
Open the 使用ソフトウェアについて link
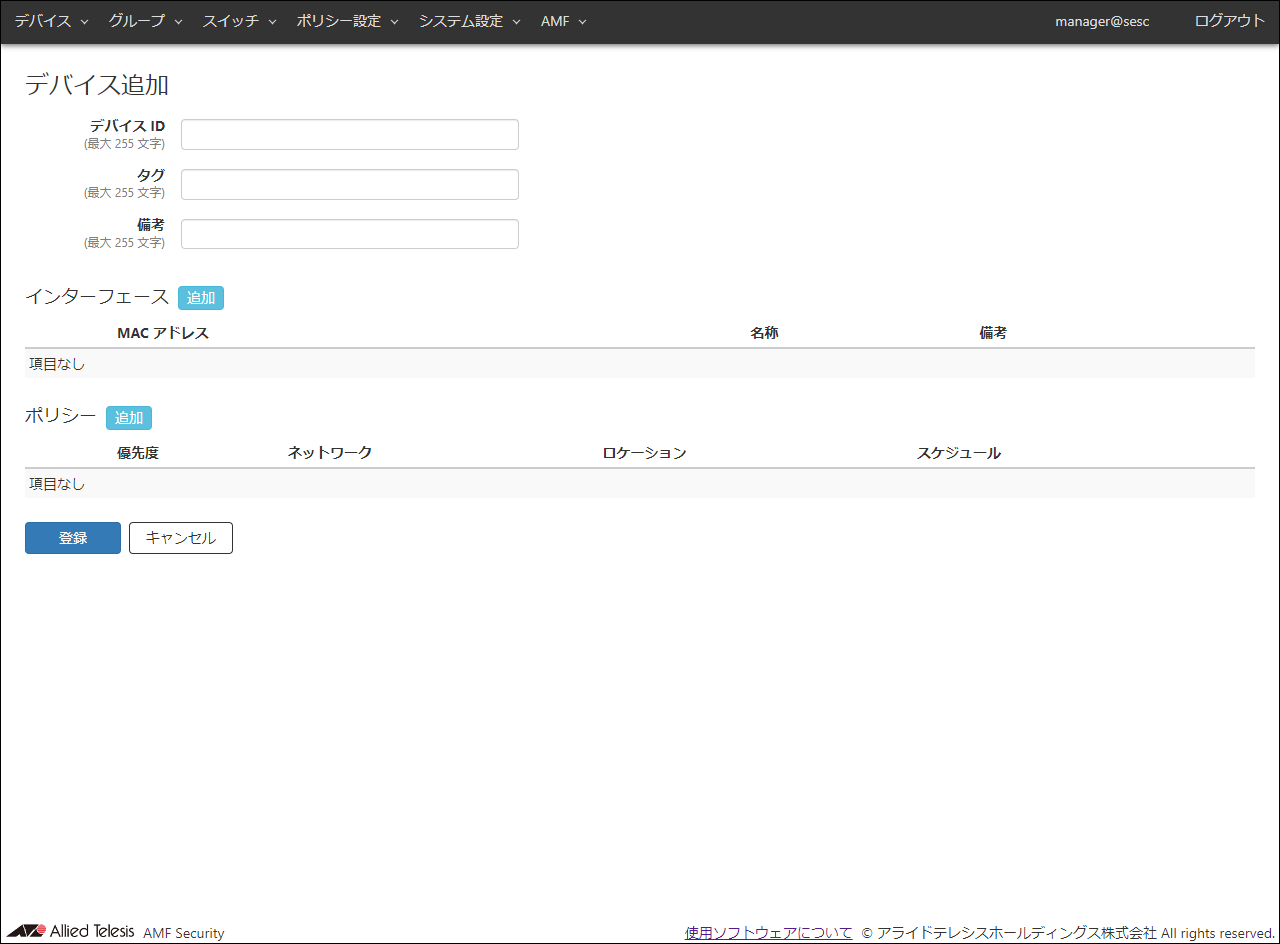768,933
